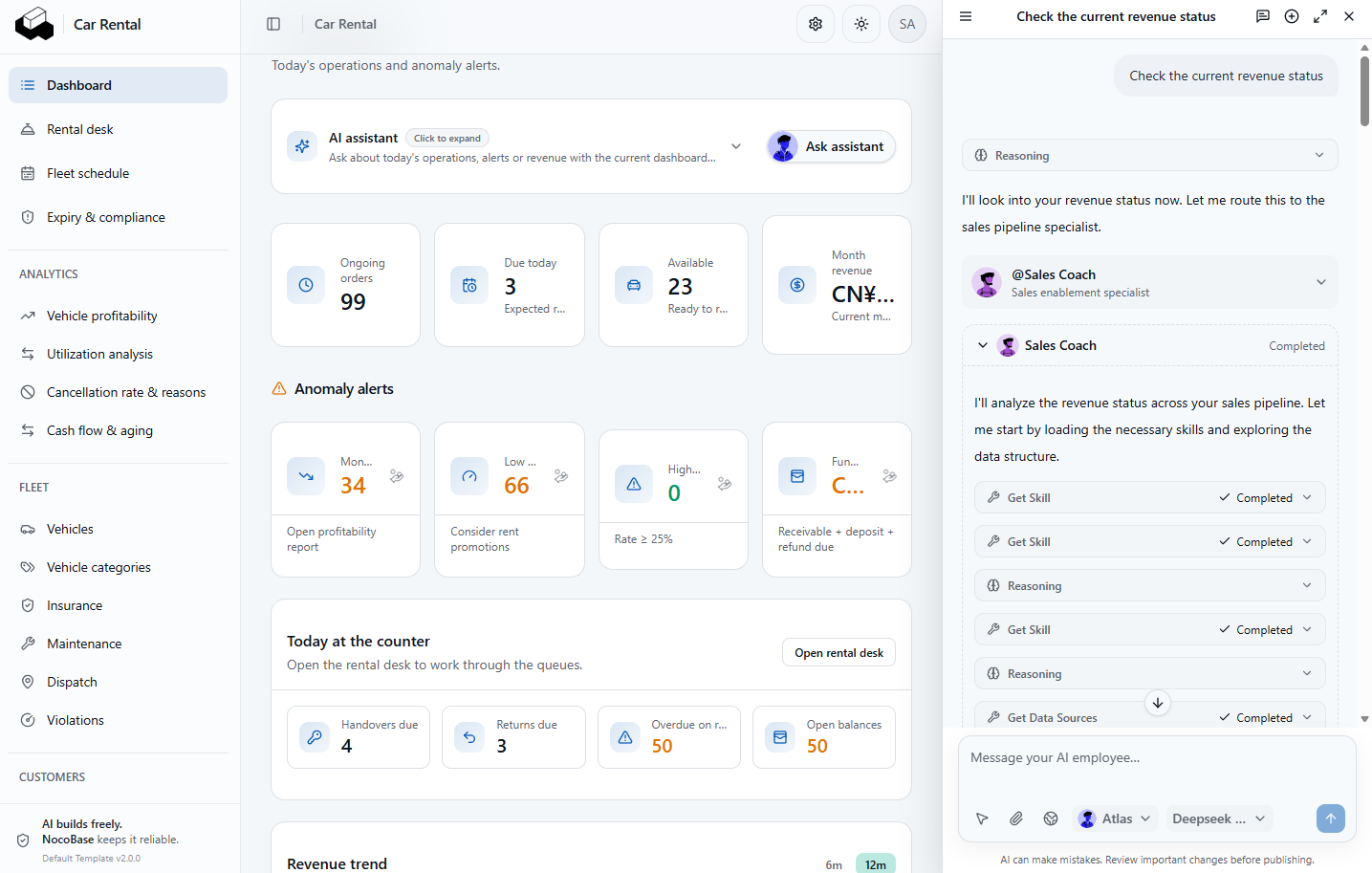Image resolution: width=1372 pixels, height=873 pixels.
Task: Click the globe web search icon
Action: [x=1051, y=818]
